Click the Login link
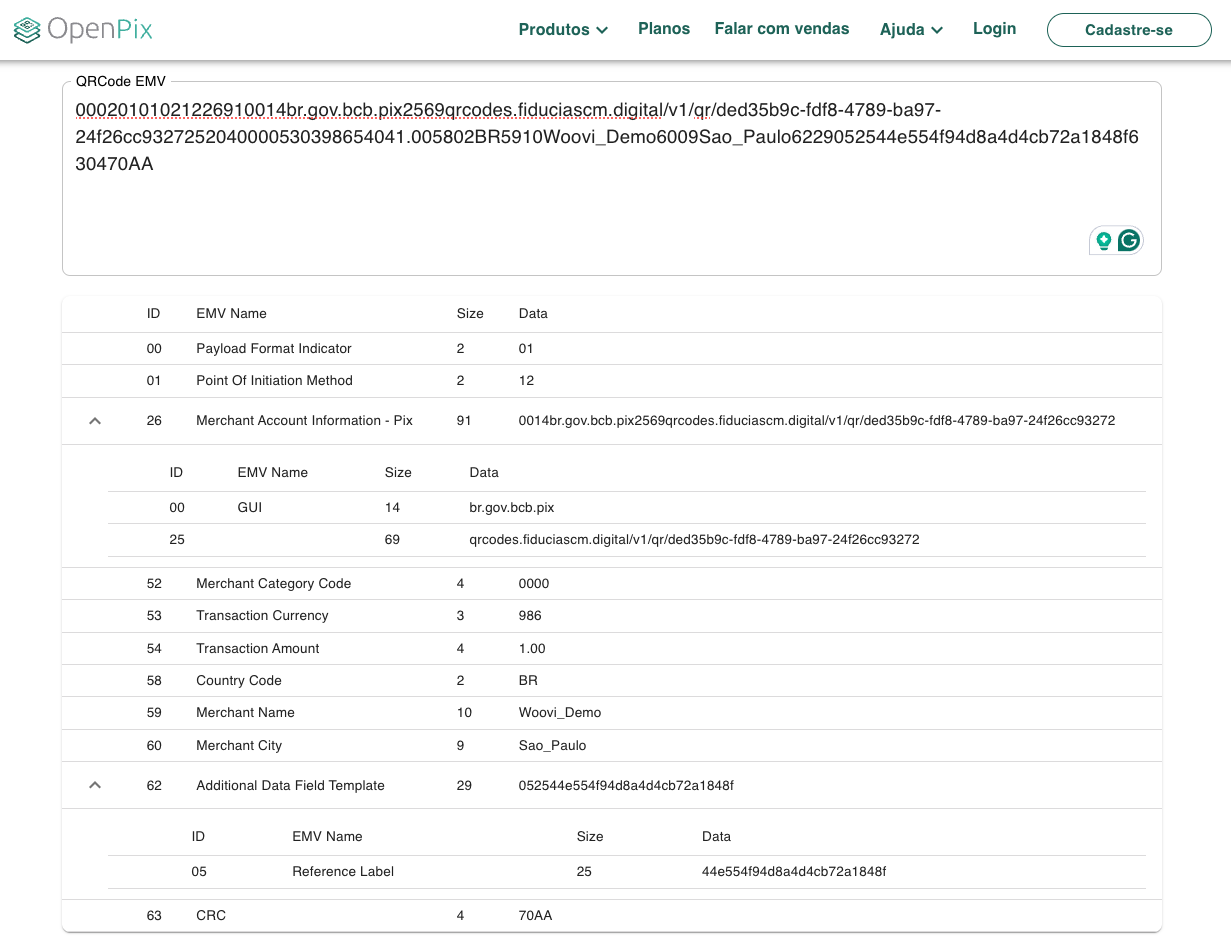Screen dimensions: 1231x940 tap(994, 29)
